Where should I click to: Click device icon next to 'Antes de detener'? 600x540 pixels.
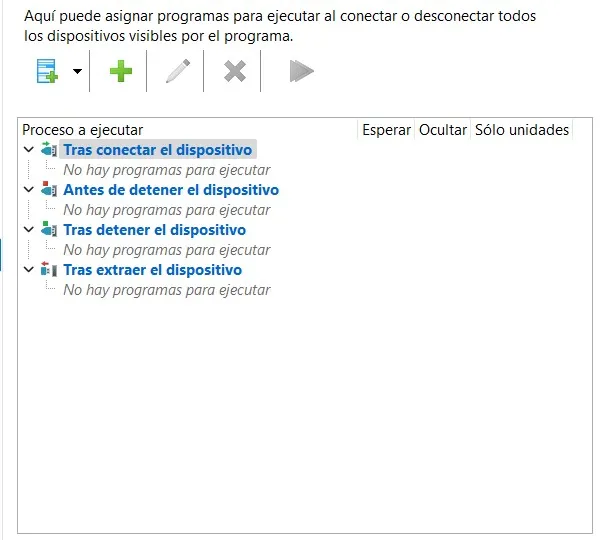[x=49, y=189]
